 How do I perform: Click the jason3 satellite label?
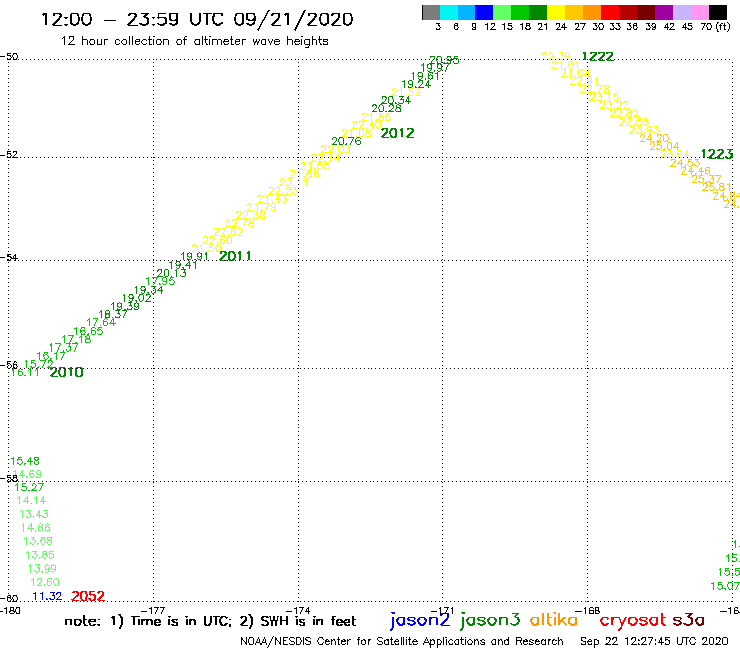pyautogui.click(x=490, y=621)
